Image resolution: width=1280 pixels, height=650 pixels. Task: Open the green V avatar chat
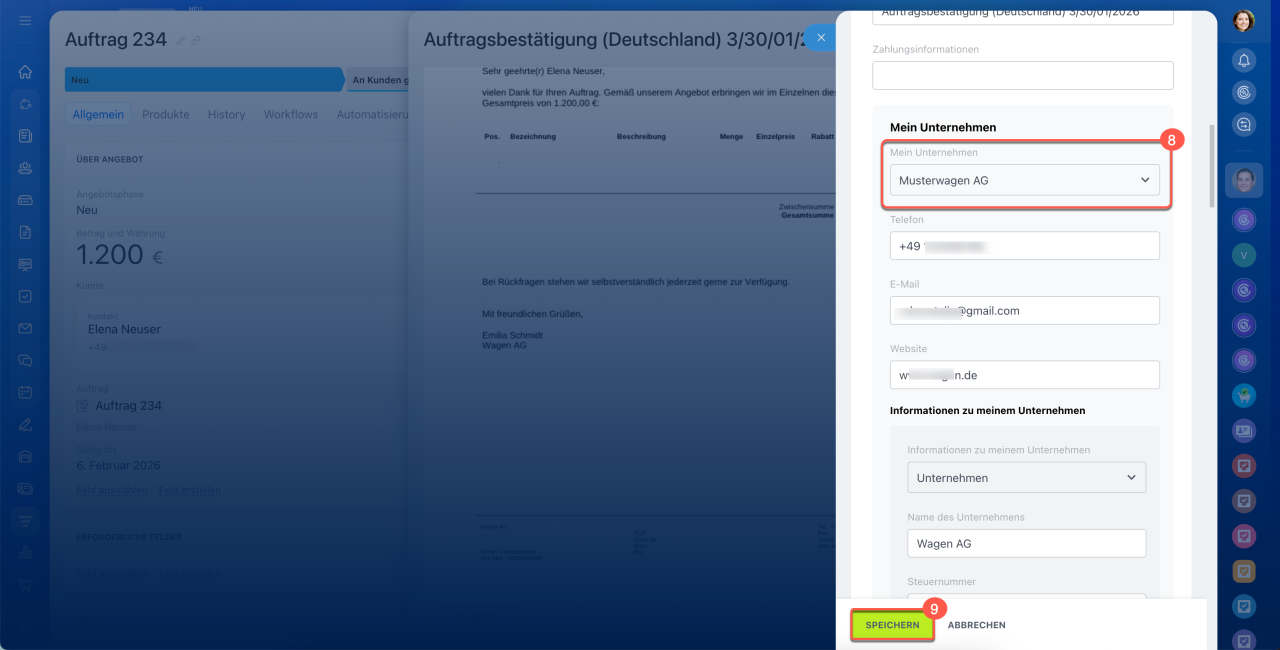click(x=1244, y=254)
